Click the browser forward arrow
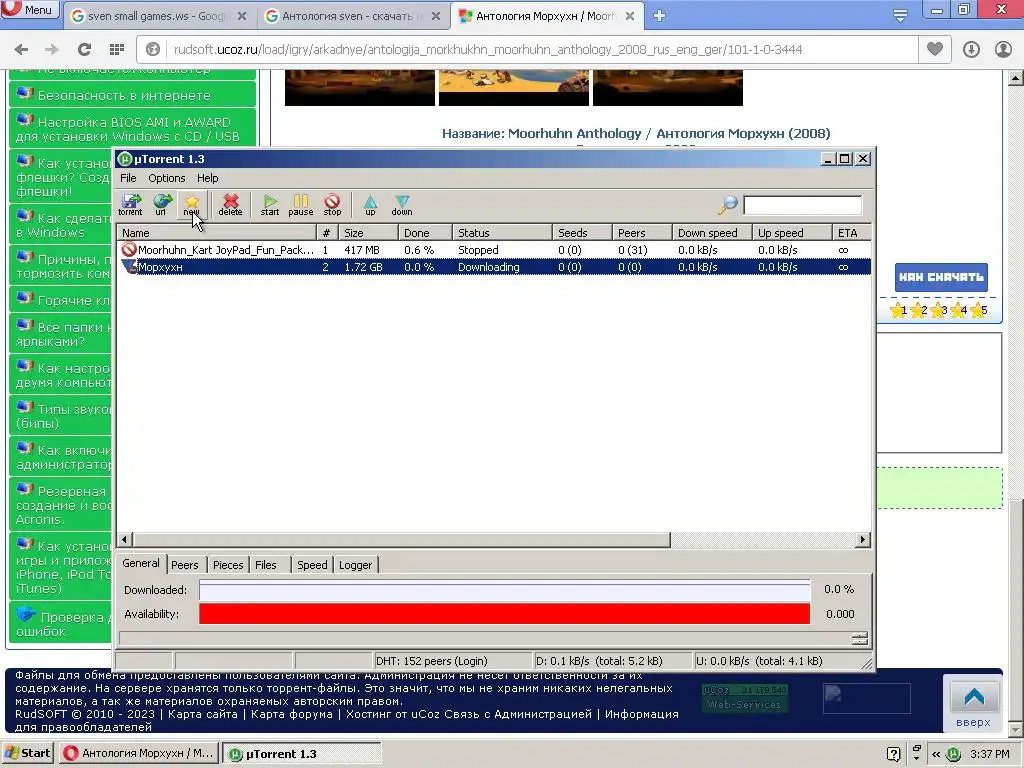Screen dimensions: 1024x768 [x=51, y=49]
